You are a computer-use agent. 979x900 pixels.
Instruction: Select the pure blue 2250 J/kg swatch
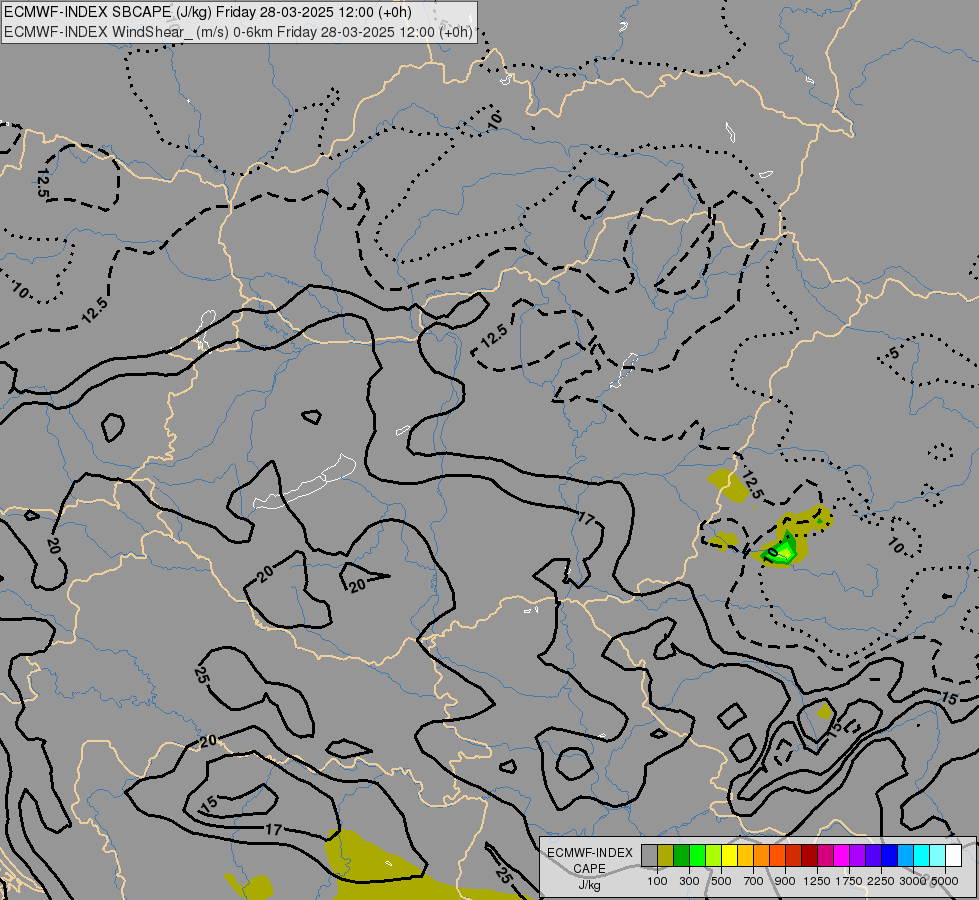point(890,856)
